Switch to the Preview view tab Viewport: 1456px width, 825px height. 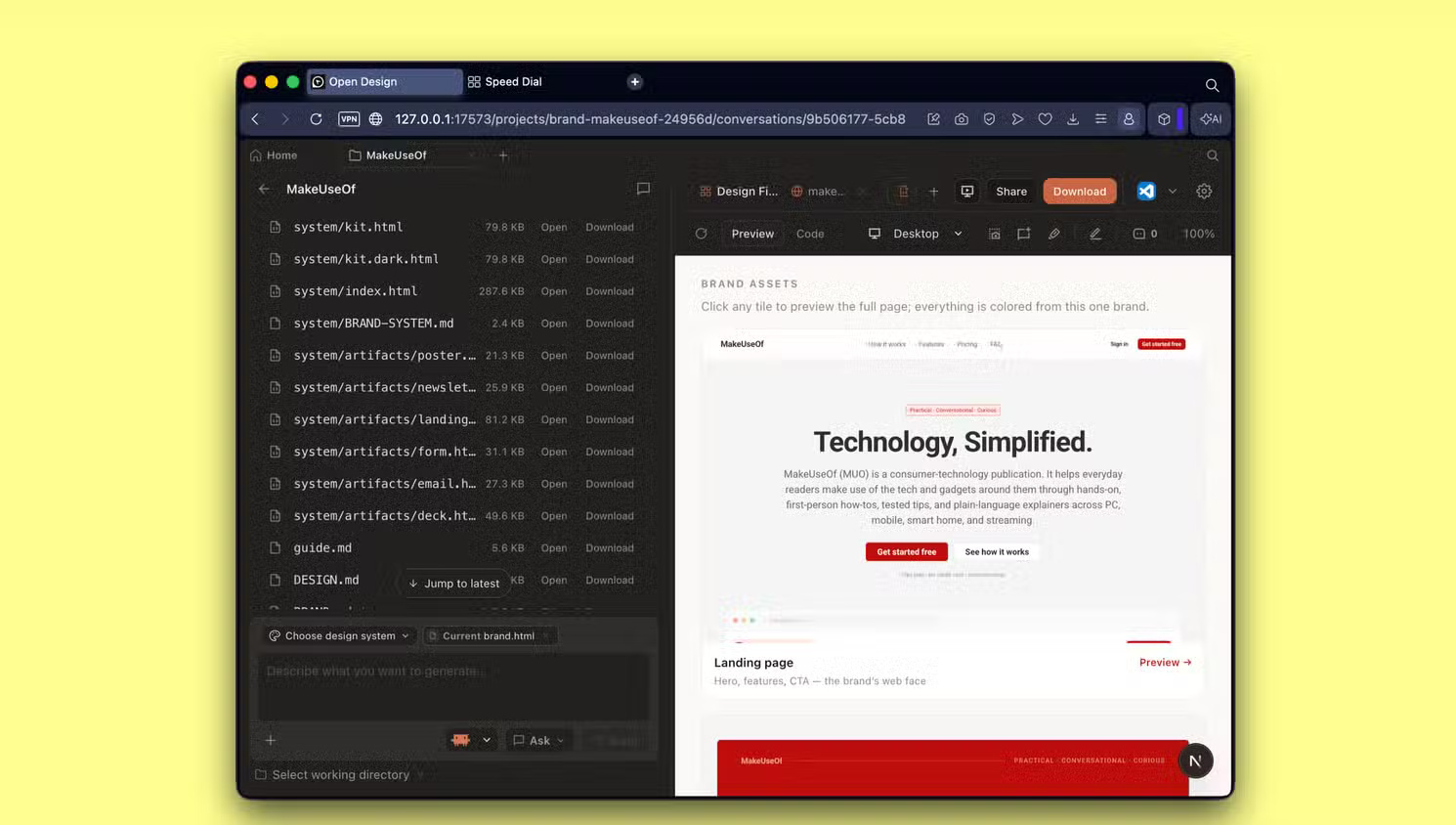(752, 234)
